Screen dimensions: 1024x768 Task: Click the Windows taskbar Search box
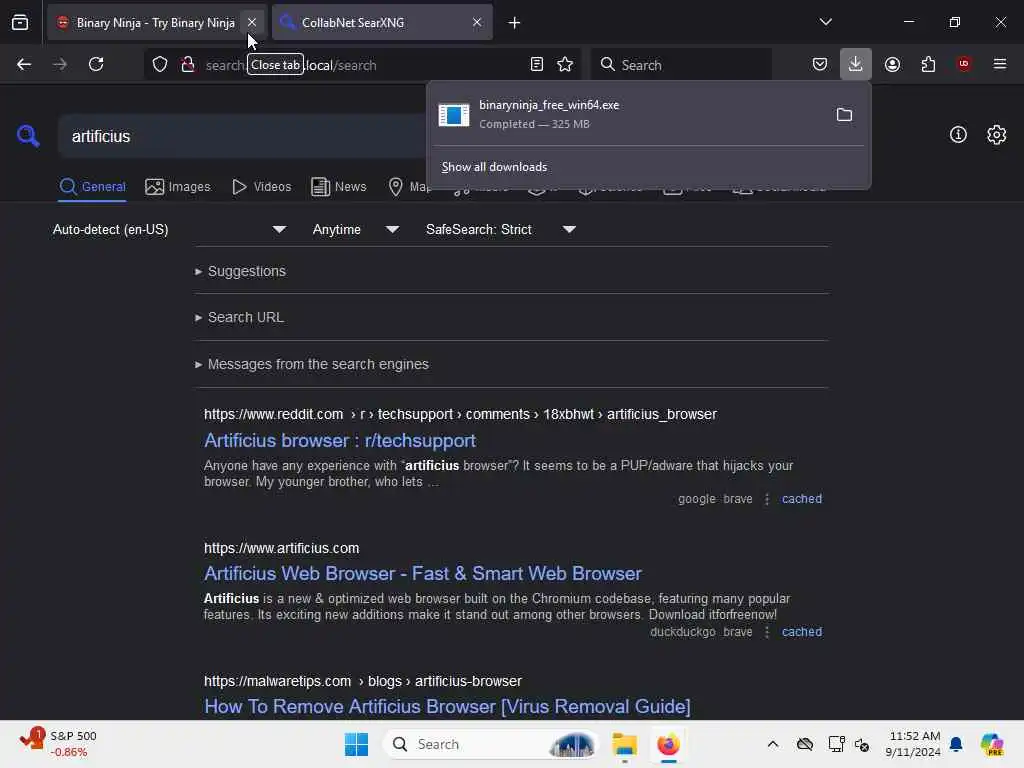(490, 744)
